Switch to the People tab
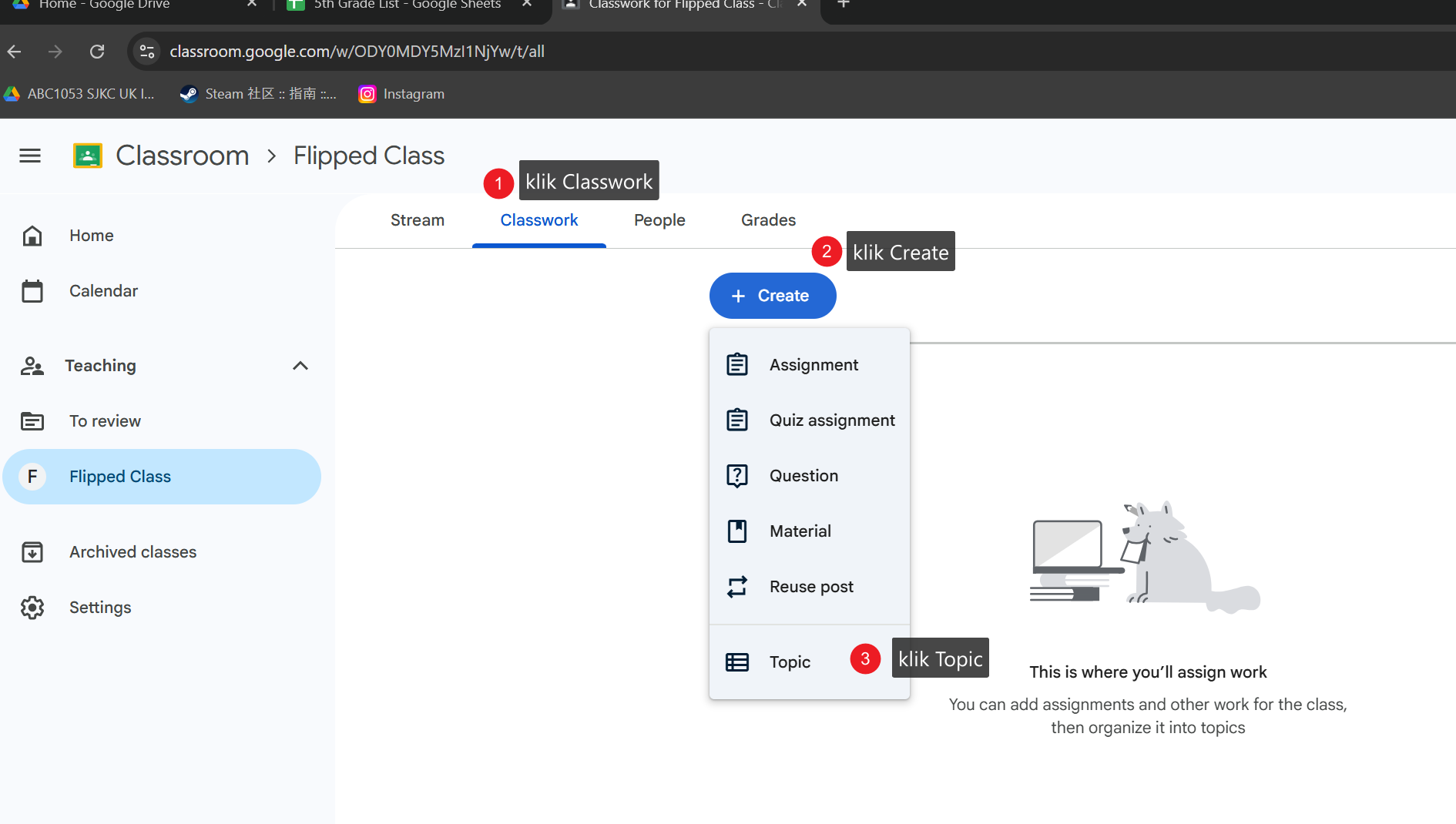 point(659,220)
